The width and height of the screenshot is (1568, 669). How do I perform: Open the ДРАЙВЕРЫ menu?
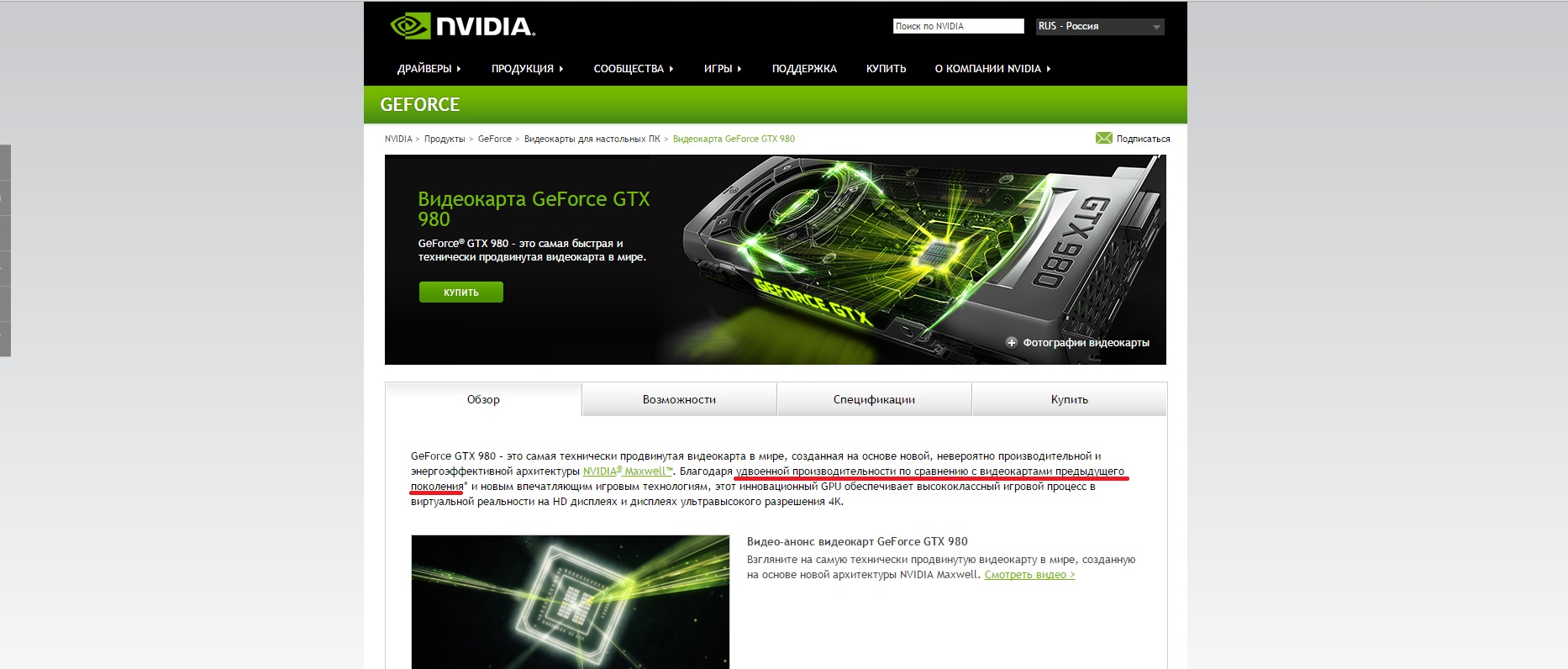tap(429, 68)
